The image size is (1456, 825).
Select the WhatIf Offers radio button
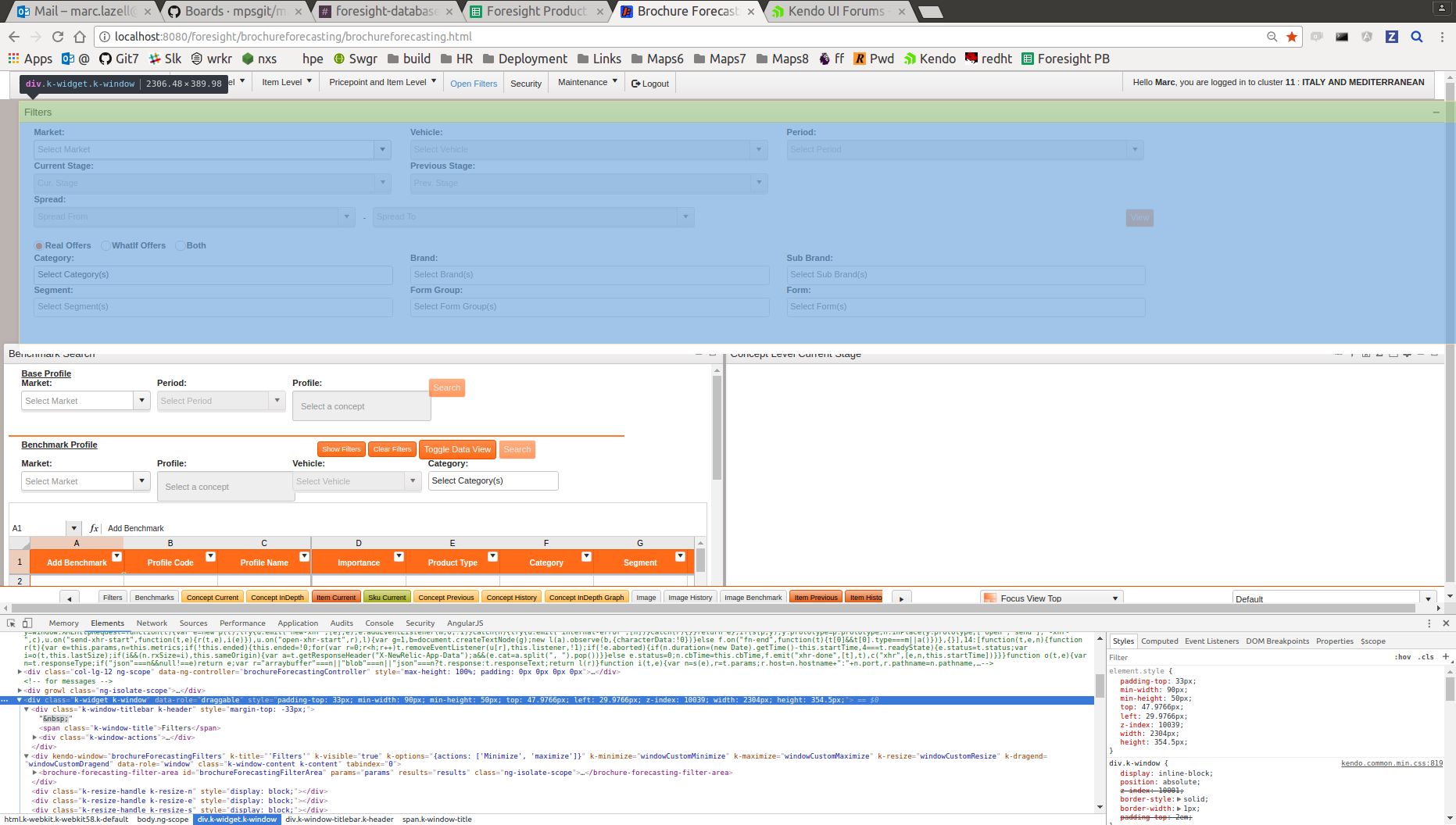106,246
